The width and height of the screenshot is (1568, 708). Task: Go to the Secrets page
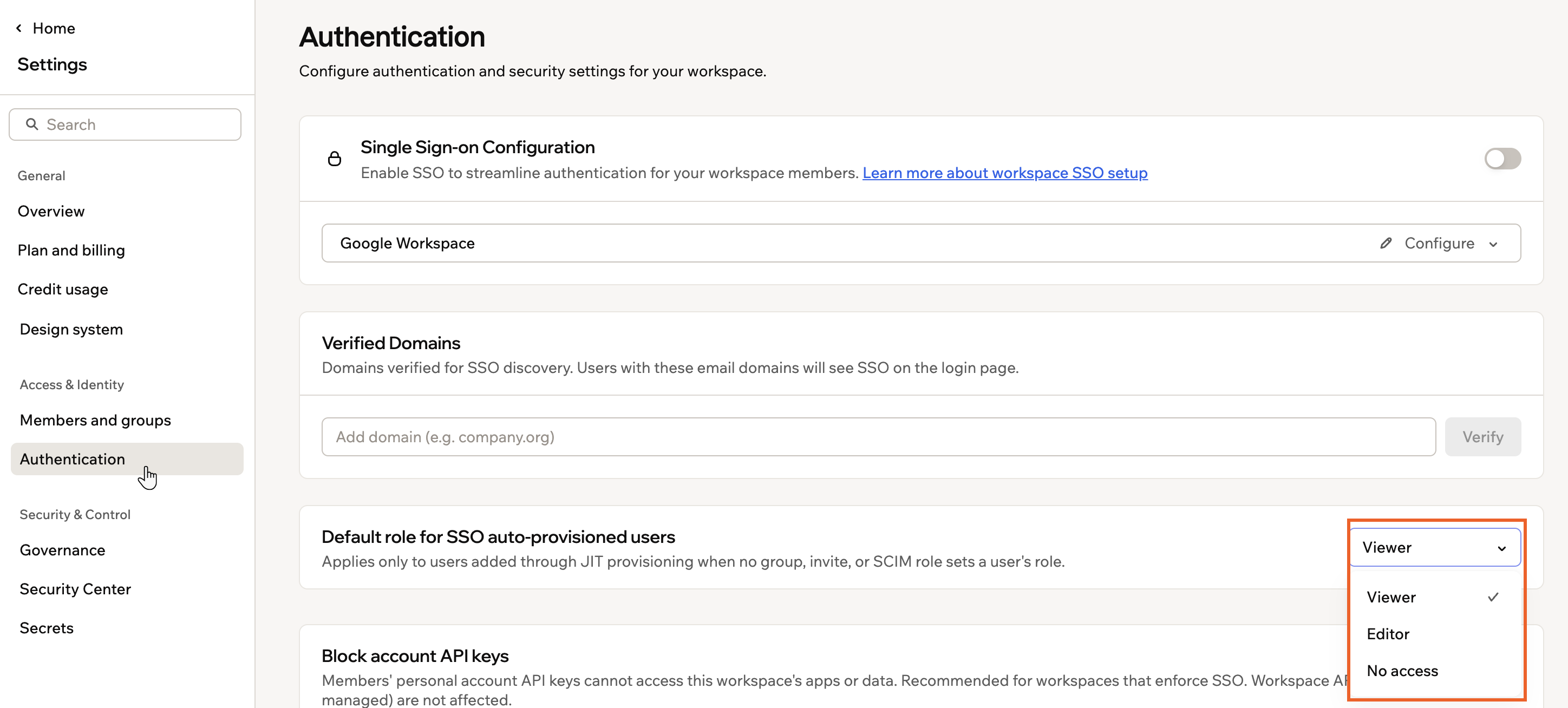47,628
